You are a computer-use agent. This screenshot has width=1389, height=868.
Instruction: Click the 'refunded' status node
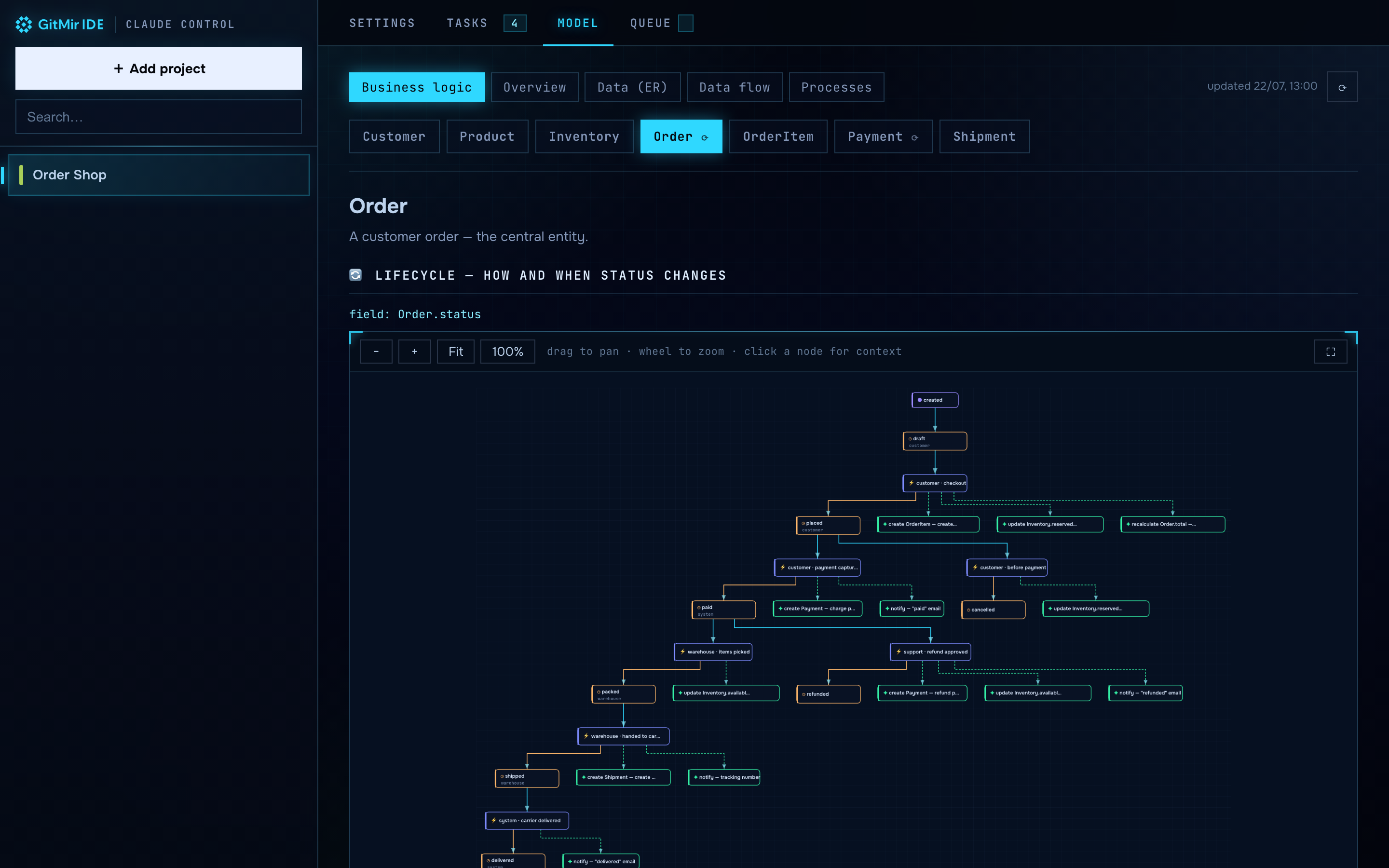828,694
